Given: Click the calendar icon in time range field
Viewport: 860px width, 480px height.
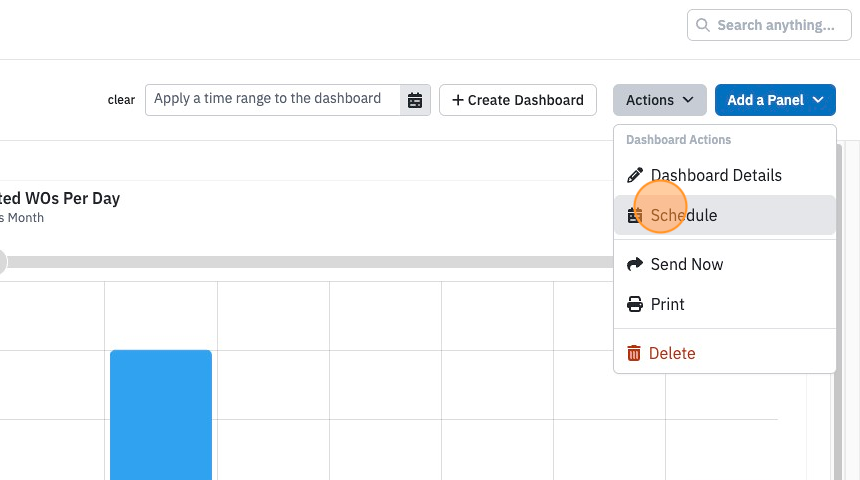Looking at the screenshot, I should pyautogui.click(x=415, y=100).
